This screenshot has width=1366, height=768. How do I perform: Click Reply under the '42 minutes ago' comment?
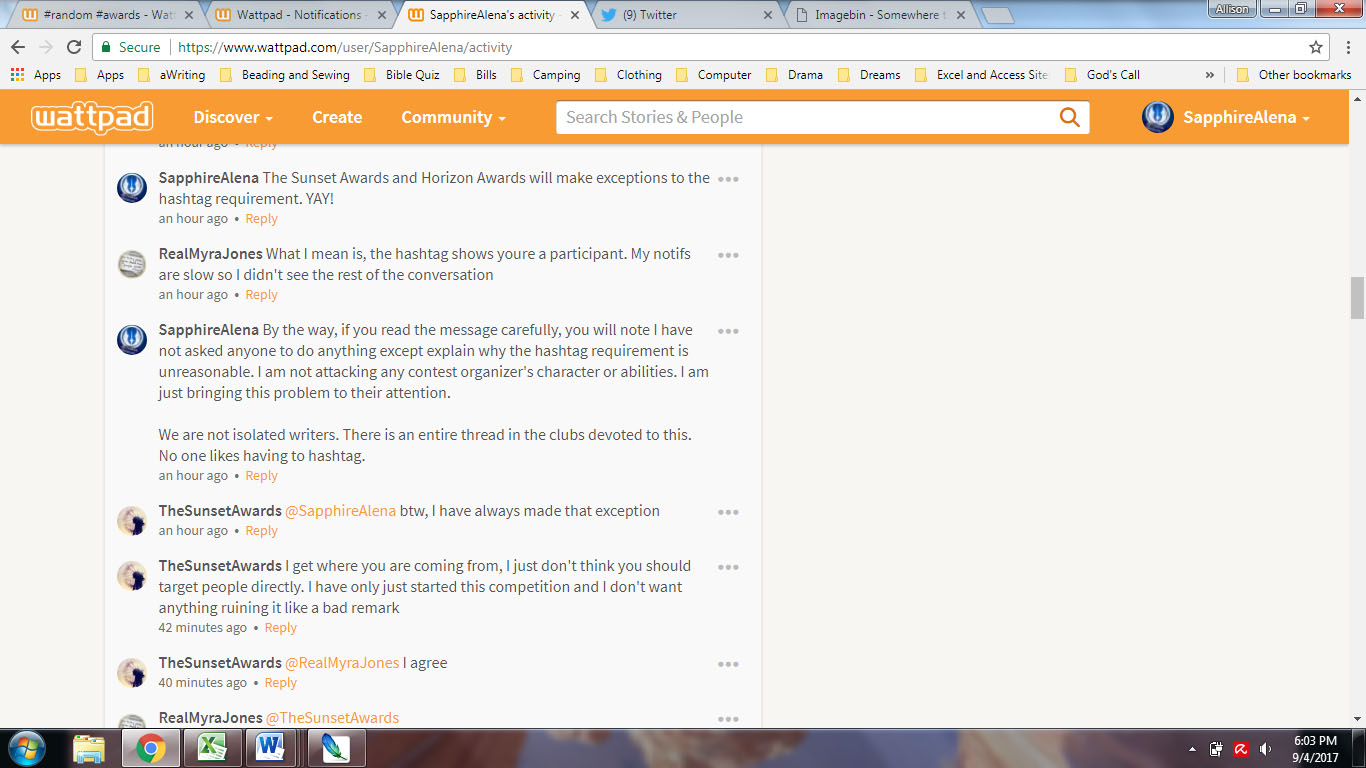tap(280, 628)
